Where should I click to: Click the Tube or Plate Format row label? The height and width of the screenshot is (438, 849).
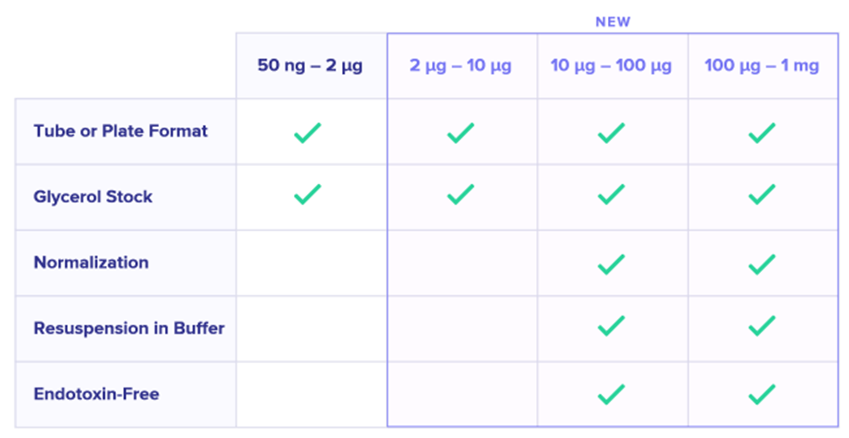pos(121,131)
